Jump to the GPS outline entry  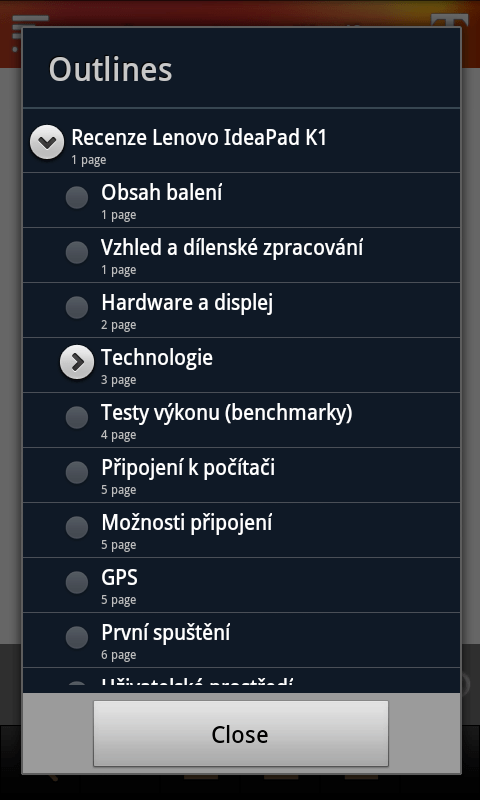(x=241, y=585)
